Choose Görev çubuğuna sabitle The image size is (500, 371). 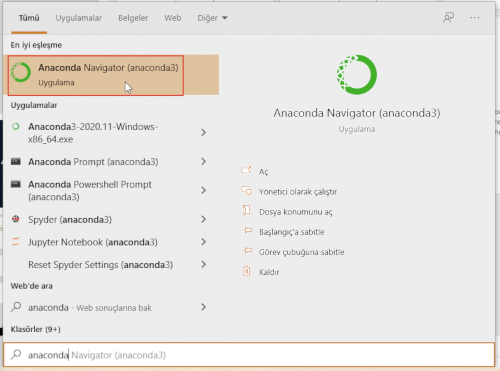click(302, 252)
